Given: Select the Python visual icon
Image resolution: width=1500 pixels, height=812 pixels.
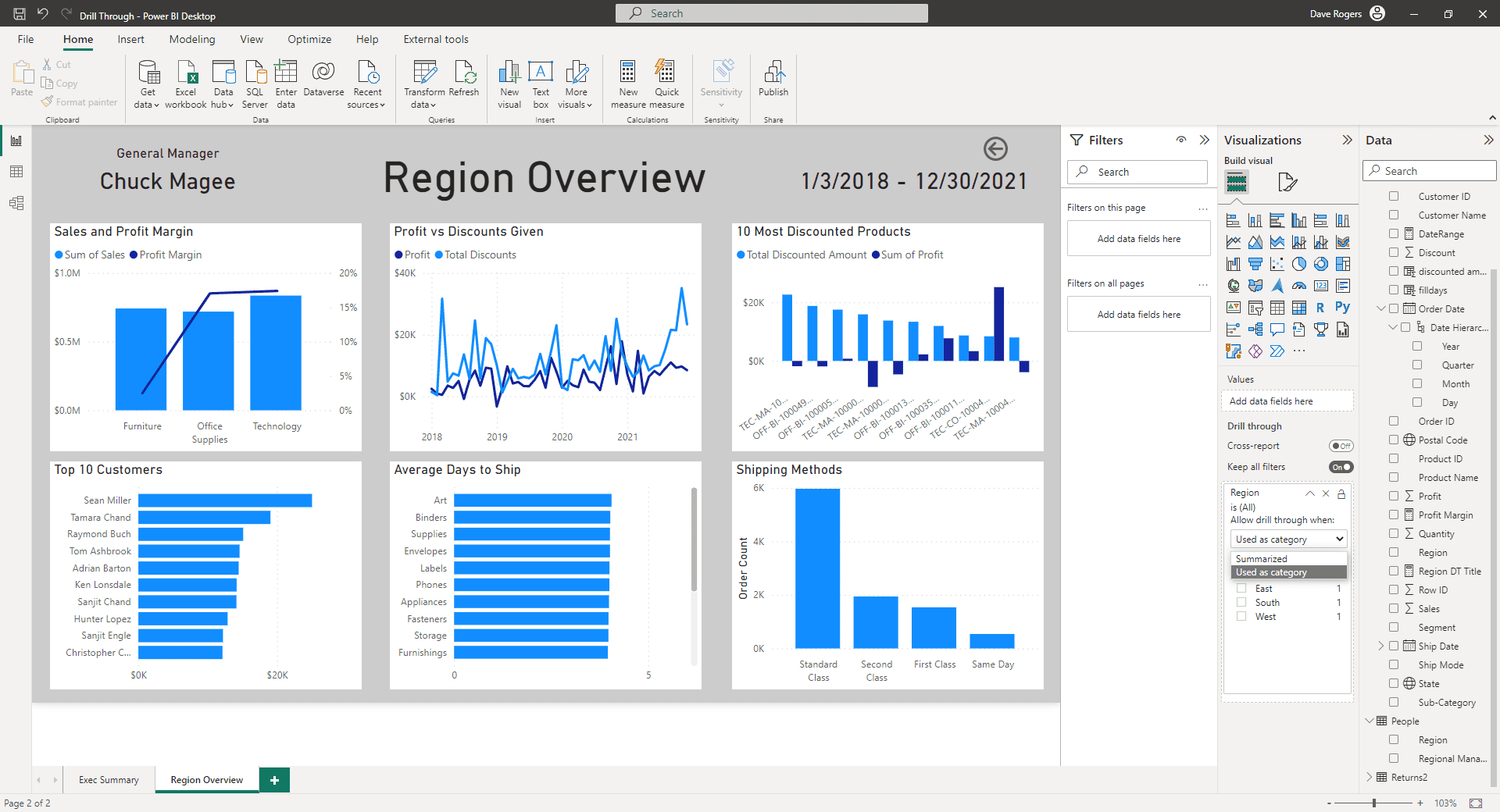Looking at the screenshot, I should [x=1342, y=308].
